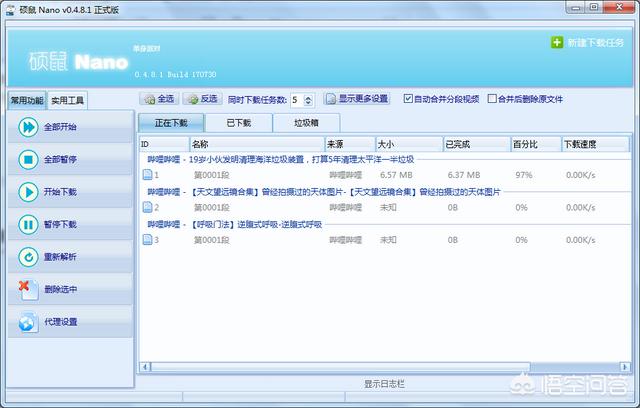Open 代理设置 (Proxy Settings) from sidebar

point(28,322)
